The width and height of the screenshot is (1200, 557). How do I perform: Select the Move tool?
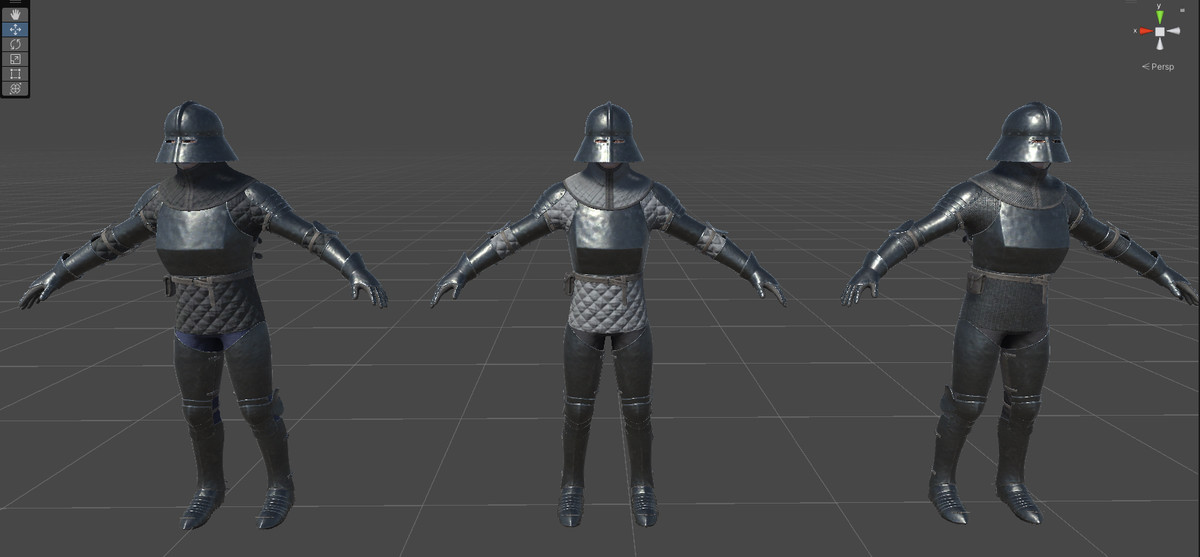coord(15,30)
